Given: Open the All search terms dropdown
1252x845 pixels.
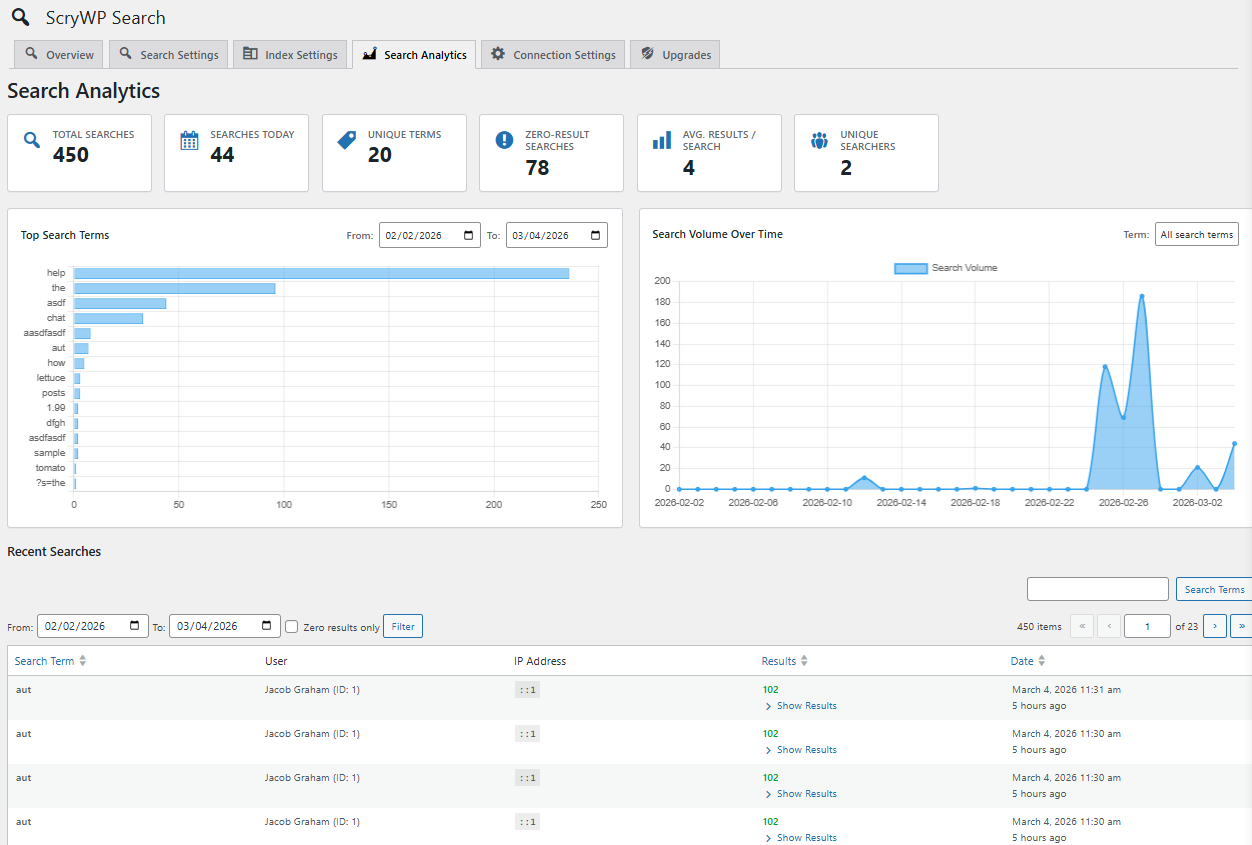Looking at the screenshot, I should [1196, 235].
